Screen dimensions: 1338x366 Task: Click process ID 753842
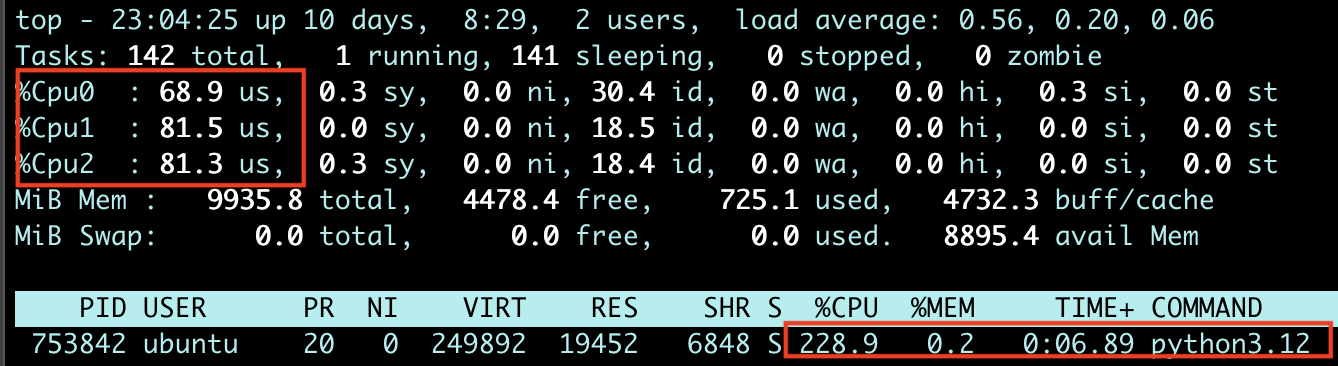[78, 344]
